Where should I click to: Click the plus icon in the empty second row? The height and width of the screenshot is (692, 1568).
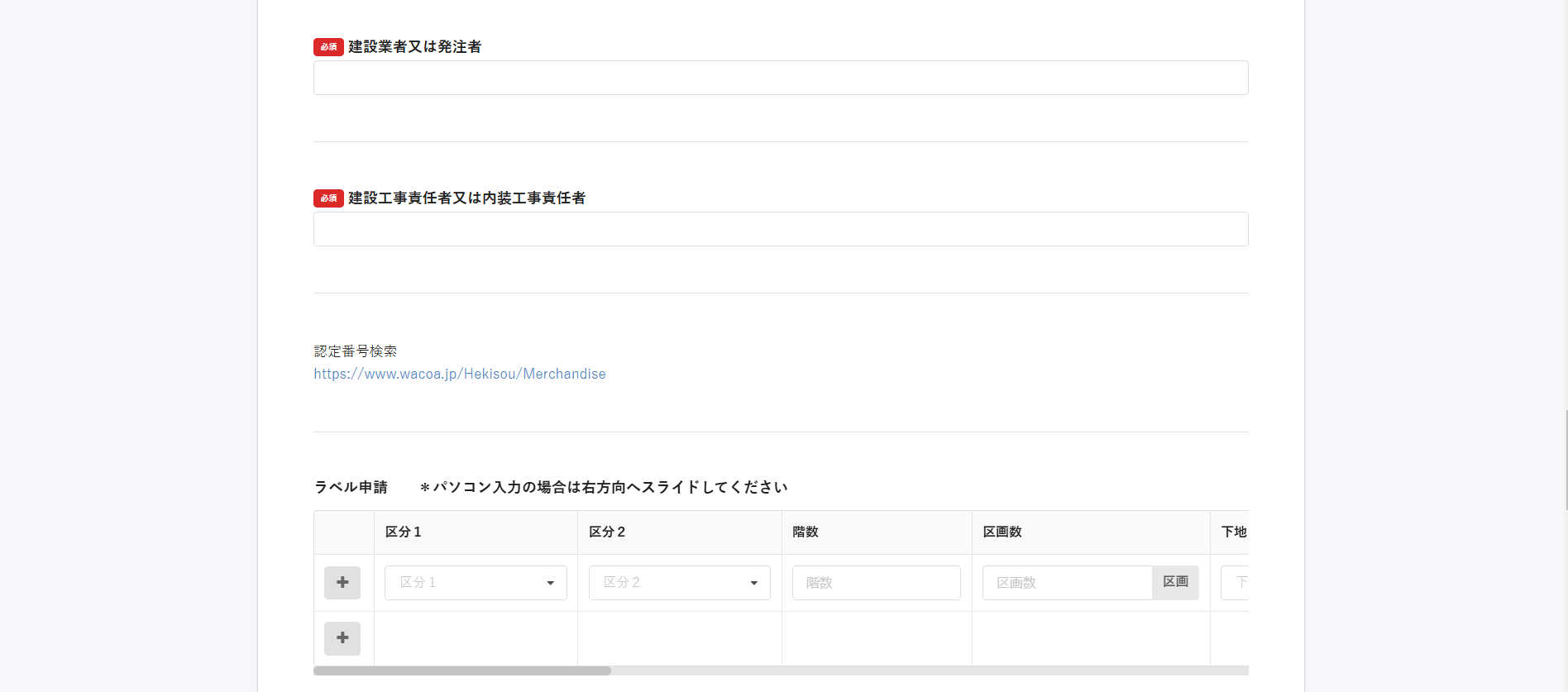coord(342,638)
